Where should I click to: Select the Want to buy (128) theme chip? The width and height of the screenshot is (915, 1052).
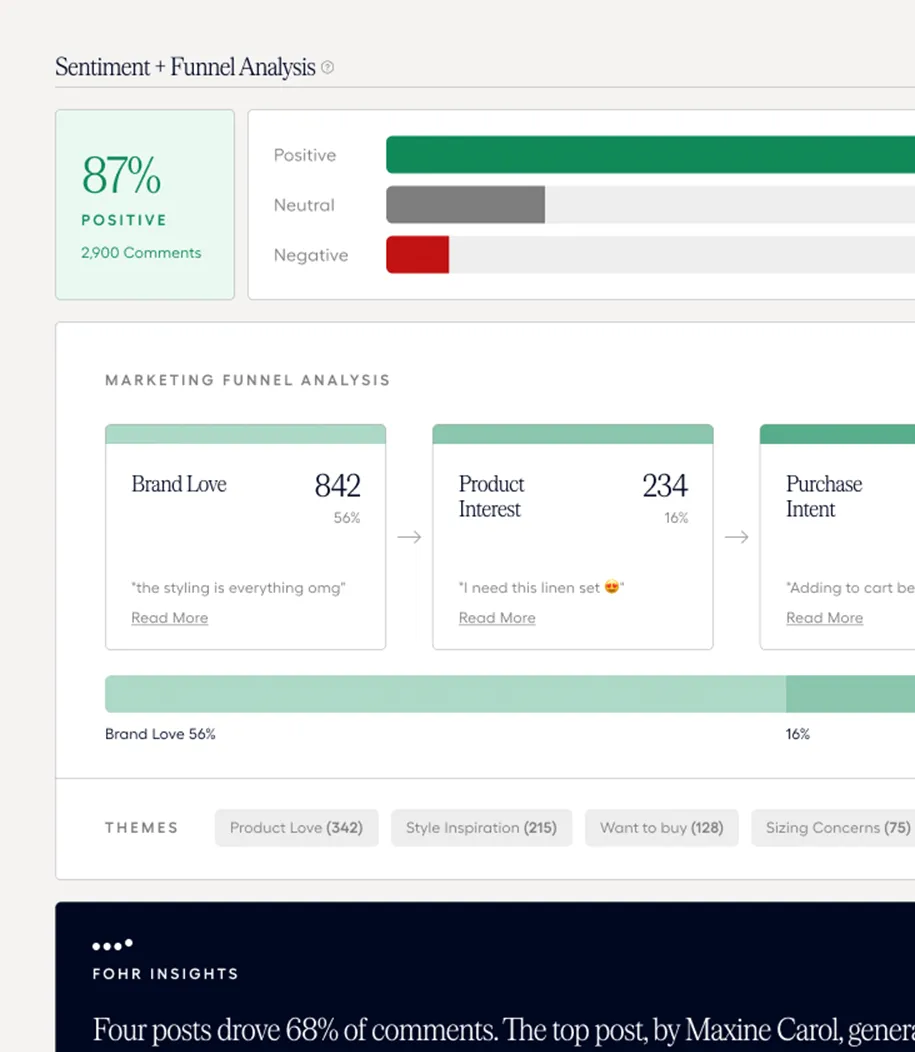click(661, 828)
